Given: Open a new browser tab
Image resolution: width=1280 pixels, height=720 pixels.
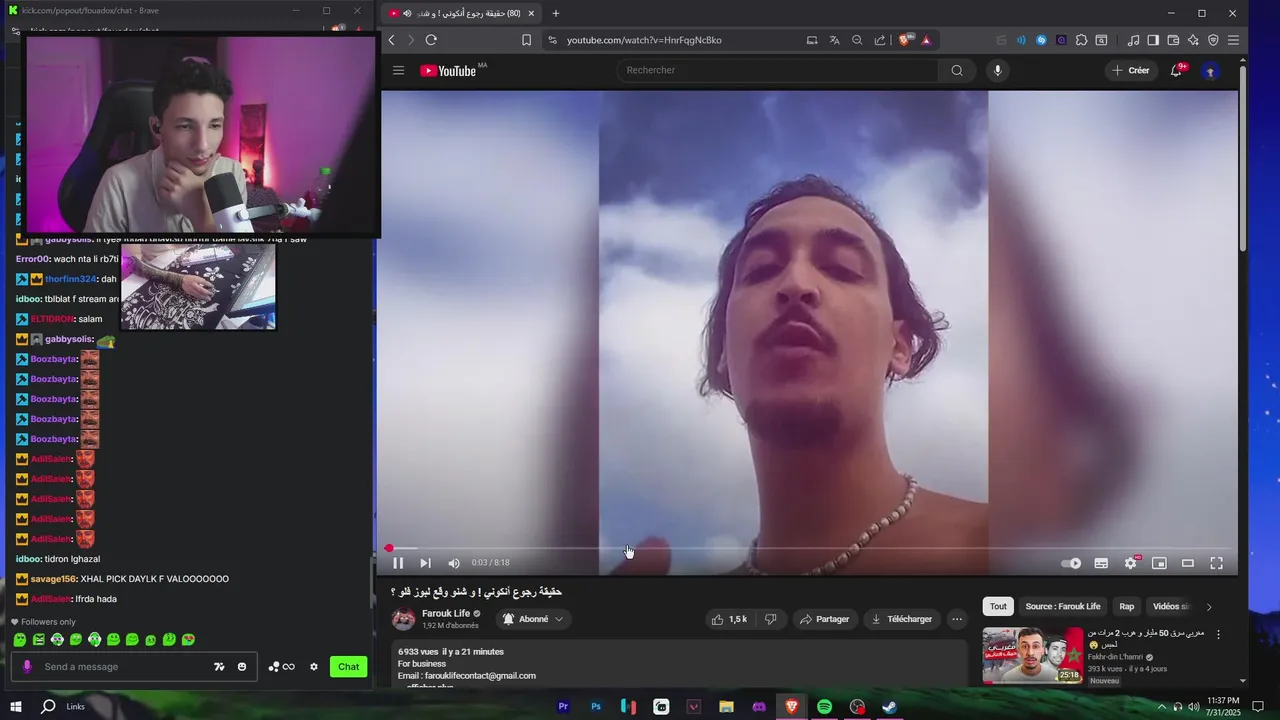Looking at the screenshot, I should [x=556, y=13].
